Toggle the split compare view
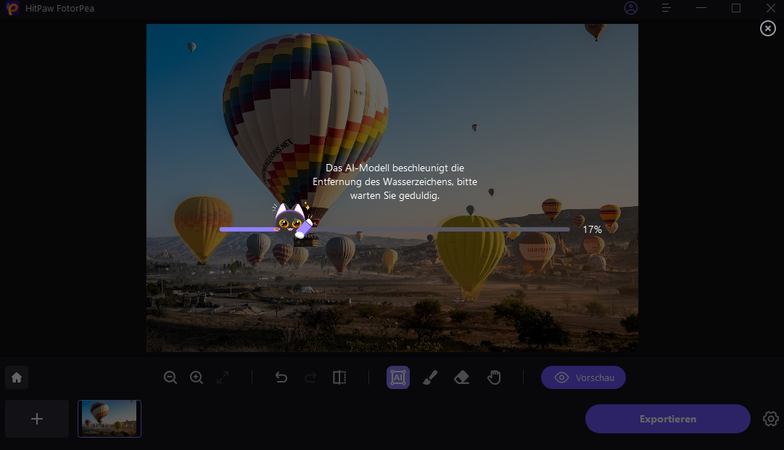Viewport: 784px width, 450px height. point(339,378)
